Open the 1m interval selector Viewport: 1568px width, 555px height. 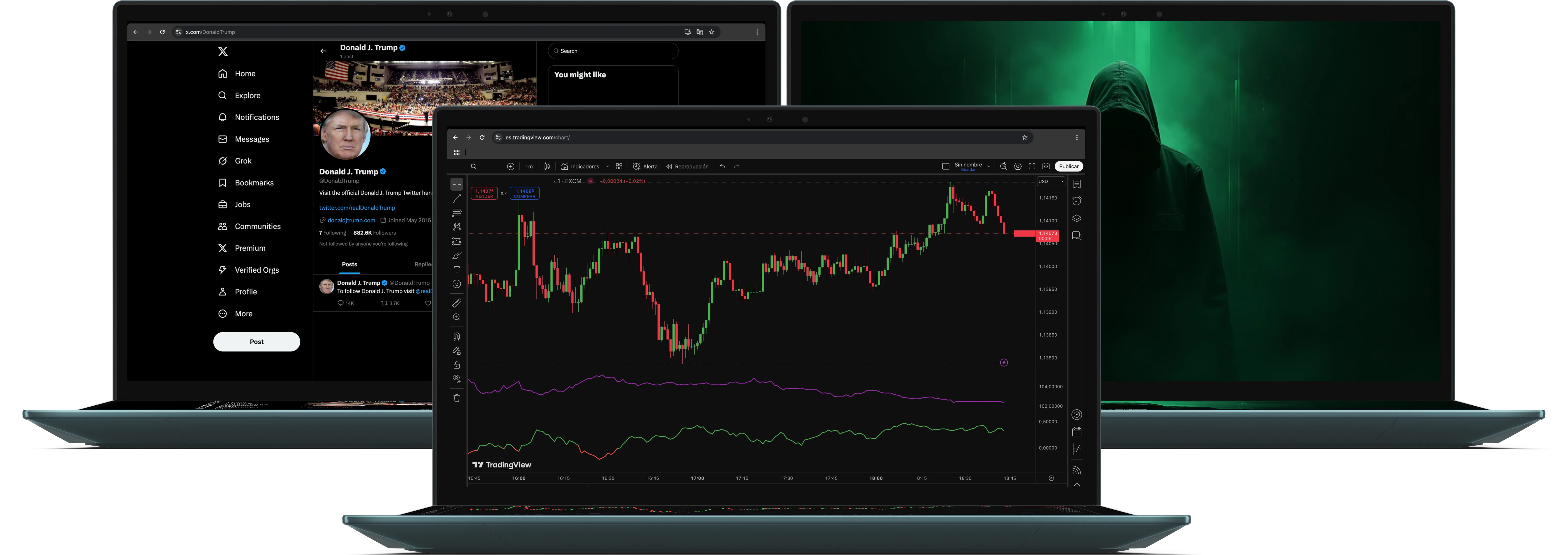tap(529, 166)
